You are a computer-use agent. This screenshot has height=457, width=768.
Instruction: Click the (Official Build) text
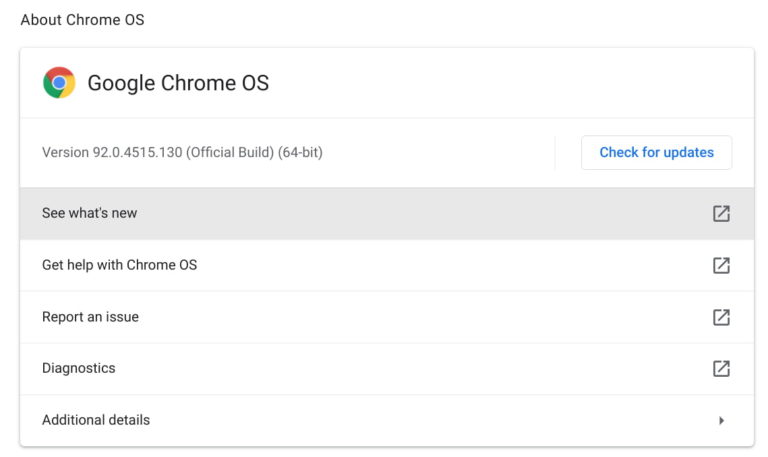(230, 152)
